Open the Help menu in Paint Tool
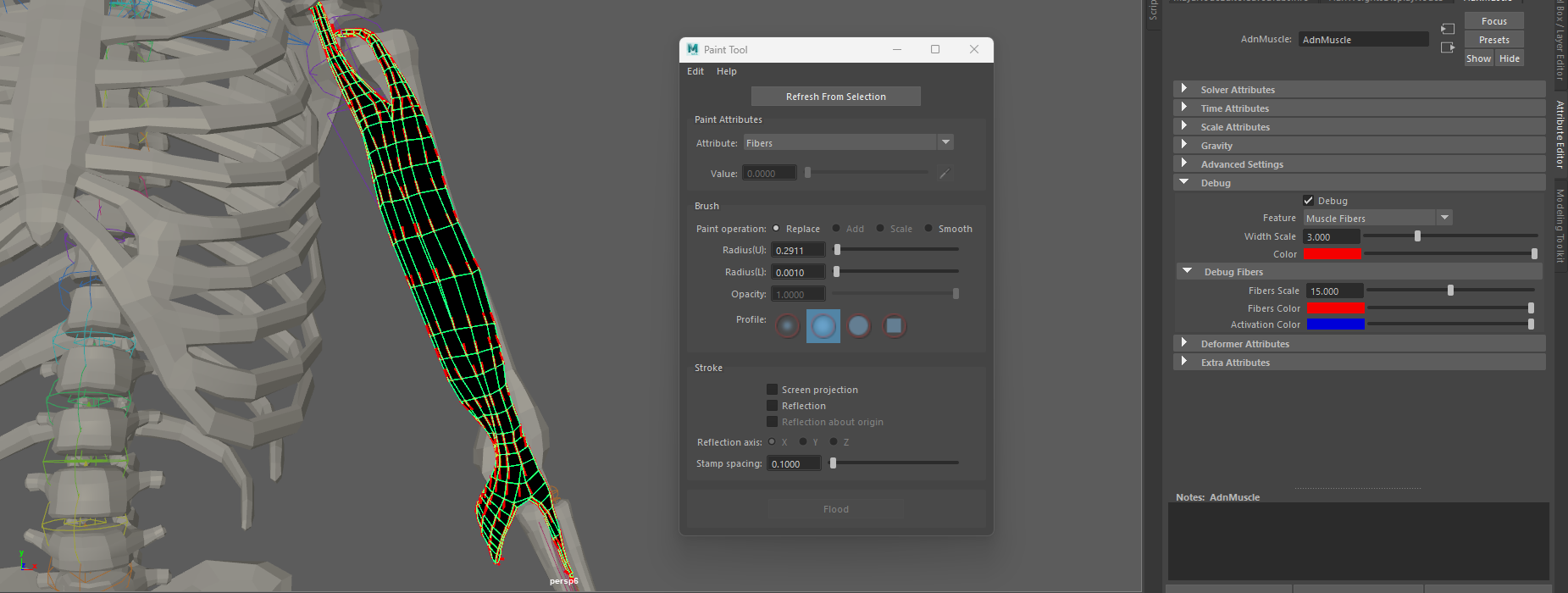Image resolution: width=1568 pixels, height=593 pixels. [x=727, y=71]
